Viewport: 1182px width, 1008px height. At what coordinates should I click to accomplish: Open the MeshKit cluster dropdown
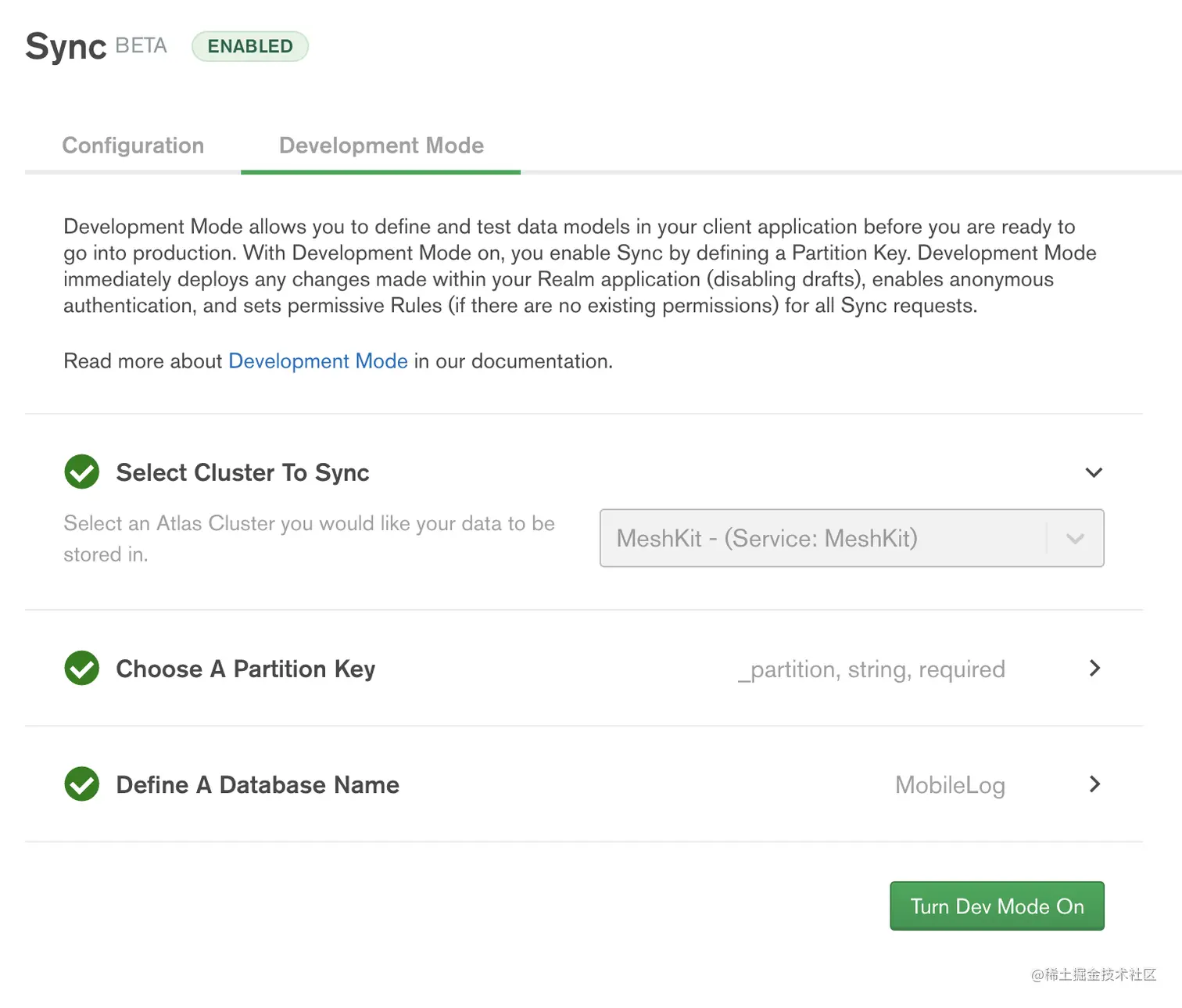(x=851, y=538)
